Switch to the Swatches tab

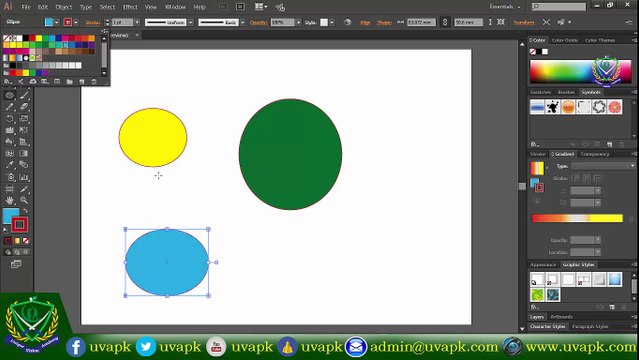[540, 92]
